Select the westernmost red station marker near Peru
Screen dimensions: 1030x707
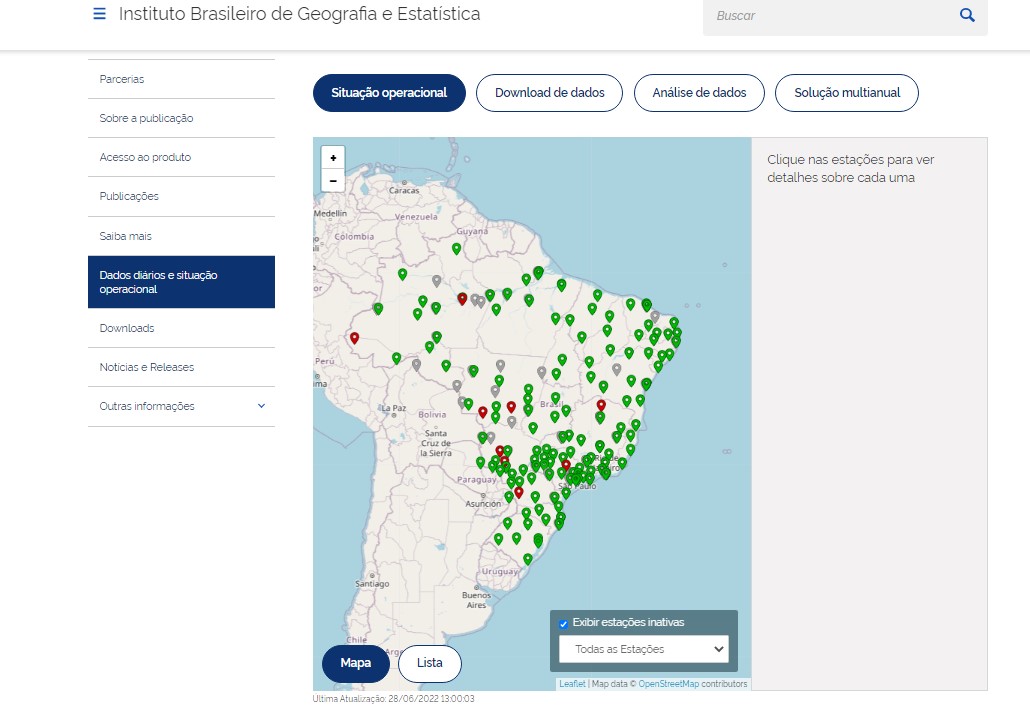[x=354, y=338]
